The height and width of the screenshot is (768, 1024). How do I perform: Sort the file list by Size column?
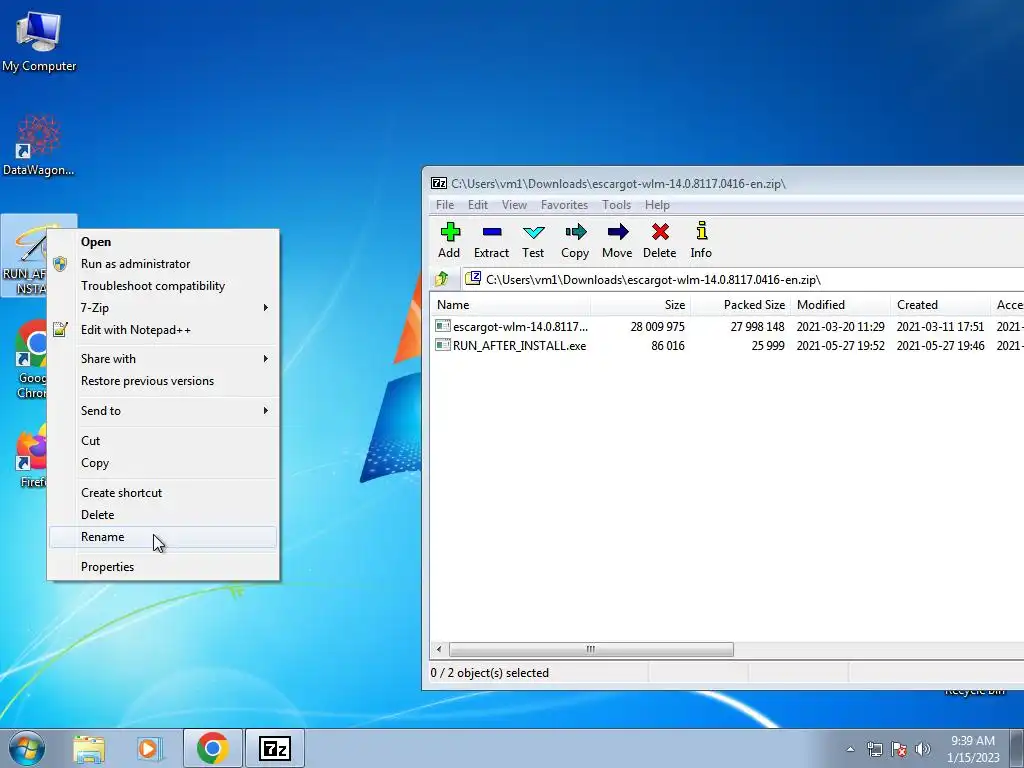coord(641,305)
